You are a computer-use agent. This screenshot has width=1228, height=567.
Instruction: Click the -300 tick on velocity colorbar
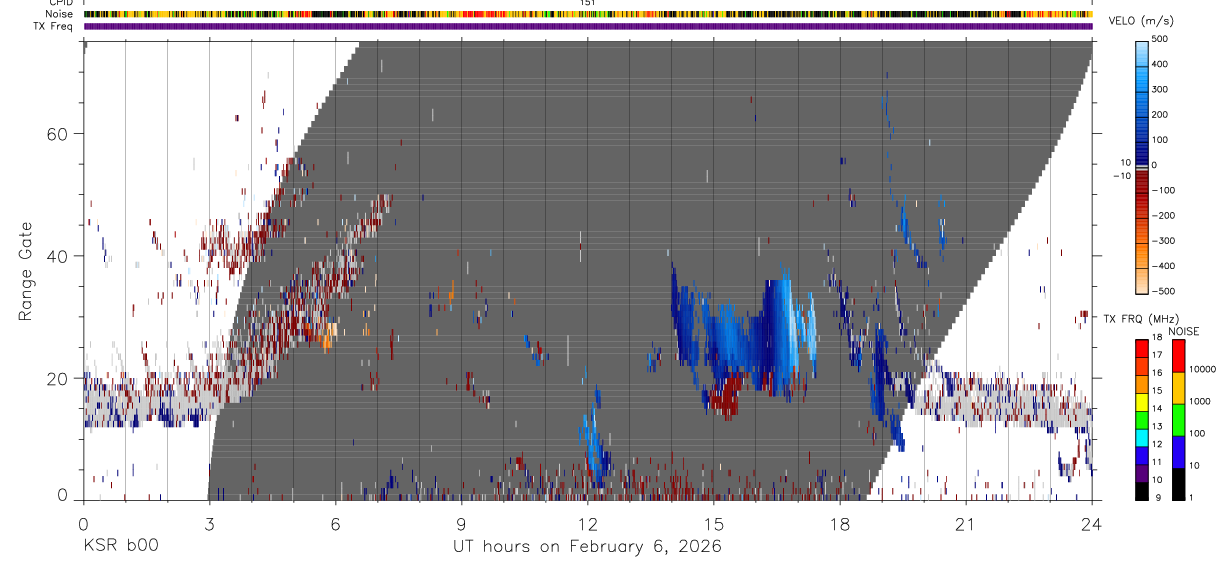1164,241
